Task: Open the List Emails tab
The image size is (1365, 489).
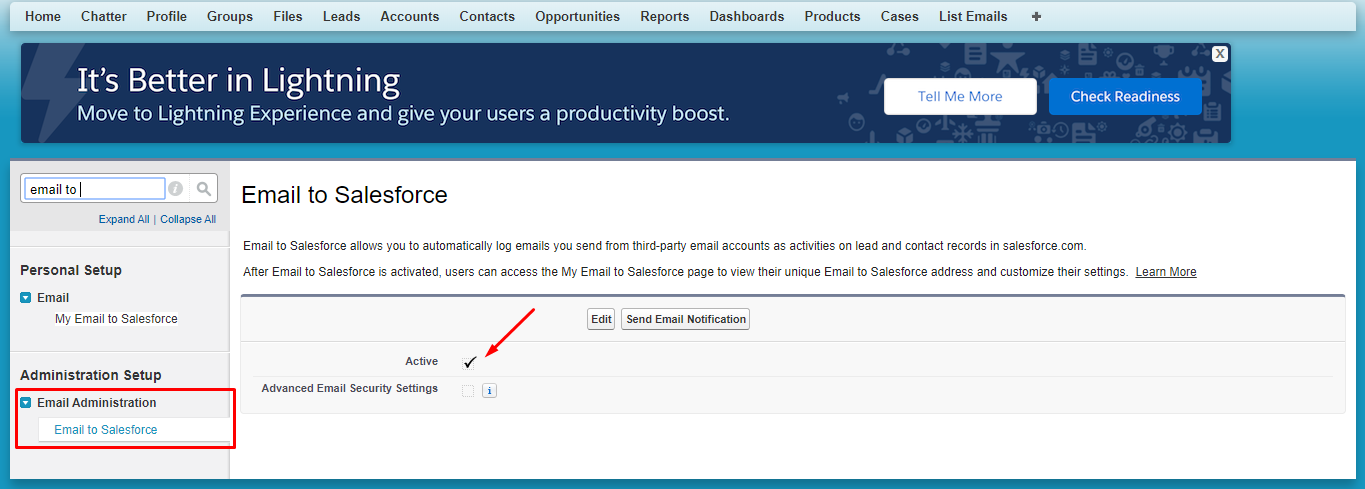Action: pyautogui.click(x=973, y=16)
